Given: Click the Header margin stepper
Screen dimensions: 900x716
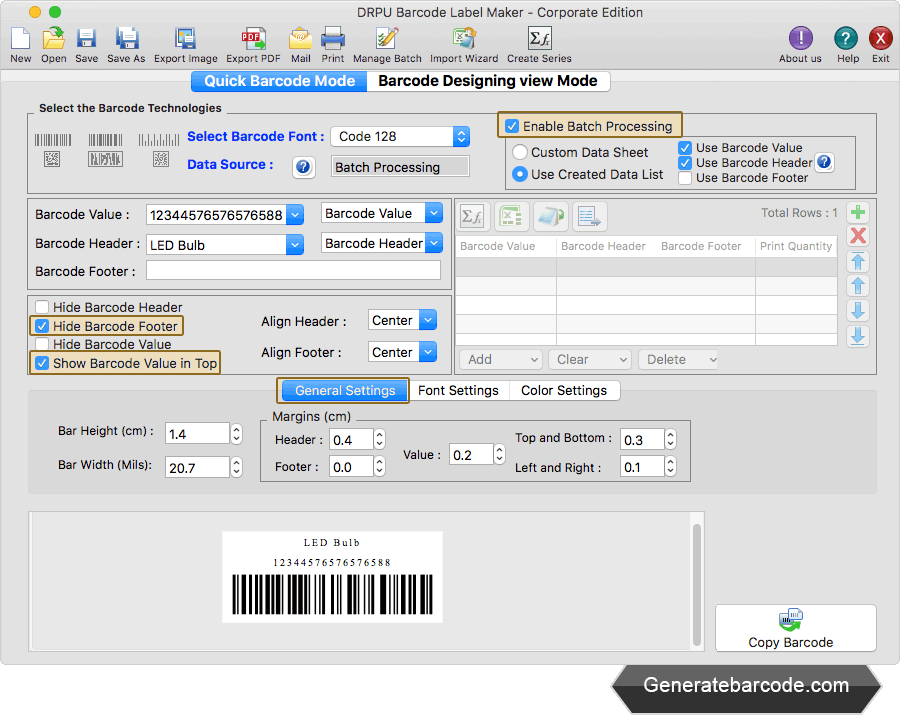Looking at the screenshot, I should coord(379,440).
